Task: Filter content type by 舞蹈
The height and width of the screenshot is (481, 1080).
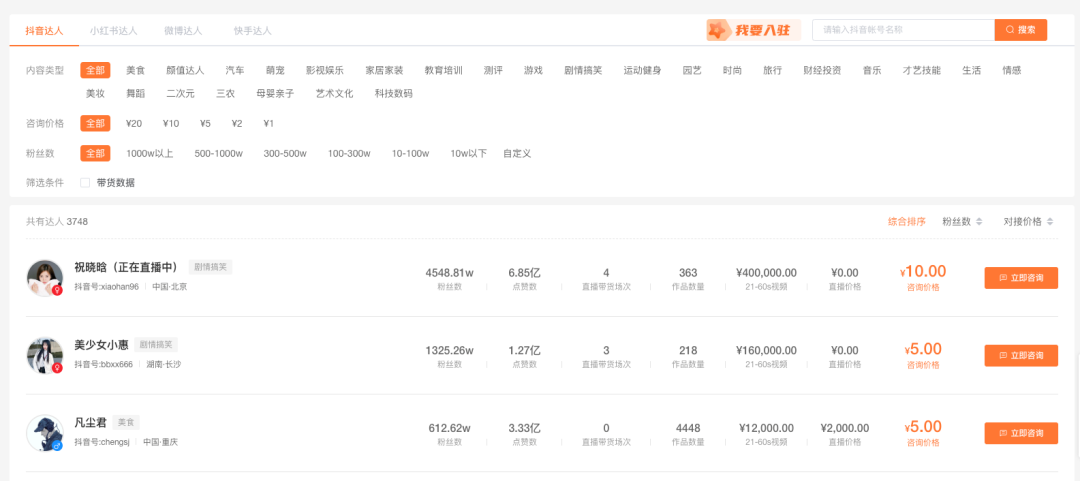Action: (x=136, y=94)
